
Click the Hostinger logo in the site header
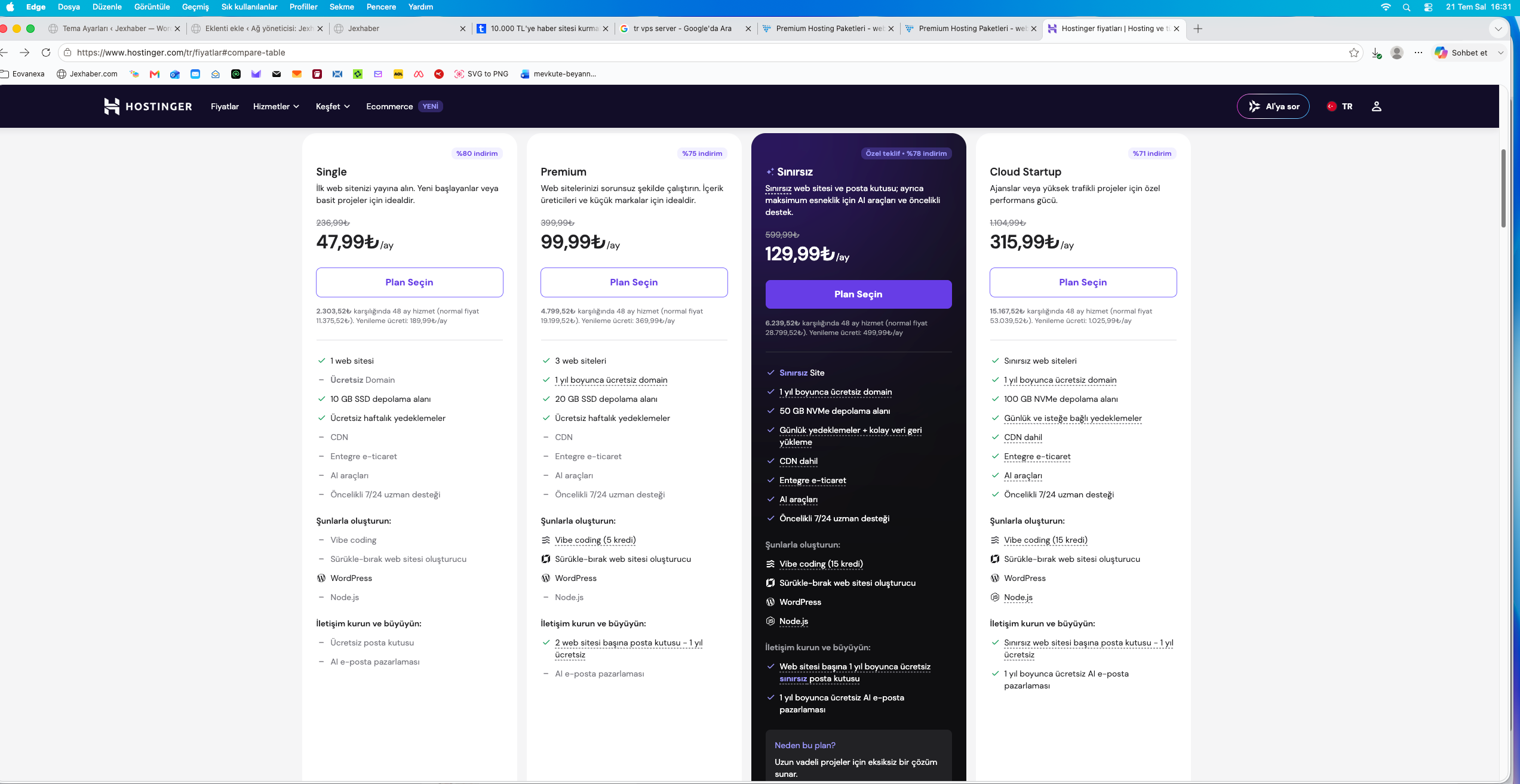coord(148,106)
